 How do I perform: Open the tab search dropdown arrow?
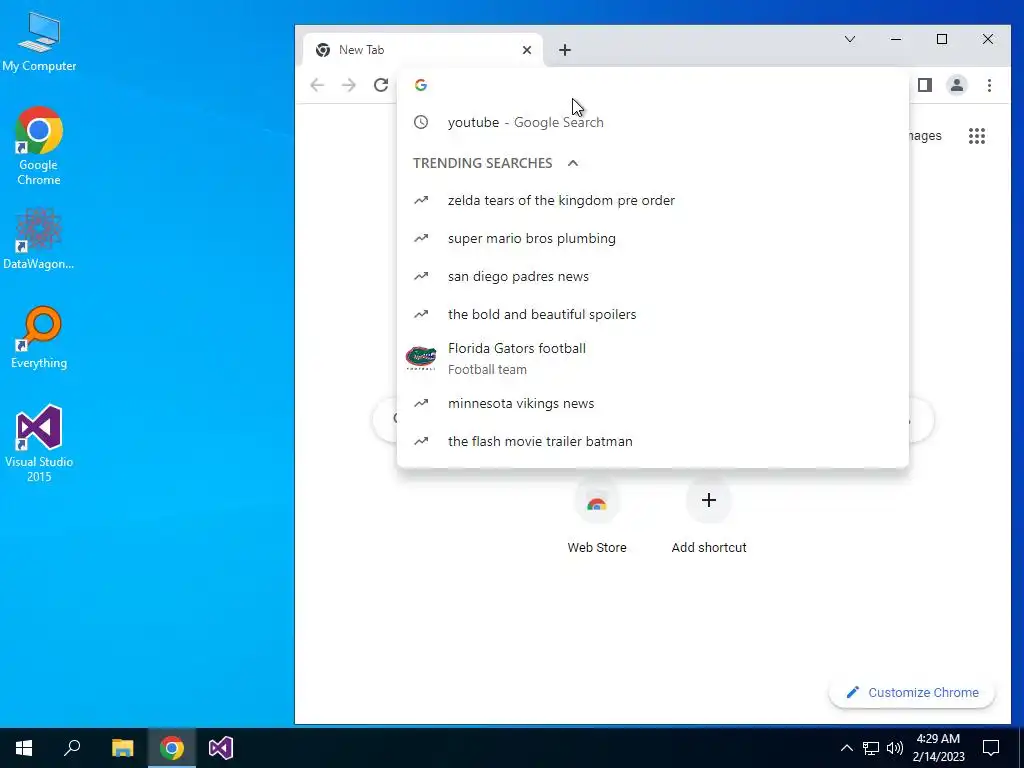pyautogui.click(x=850, y=39)
